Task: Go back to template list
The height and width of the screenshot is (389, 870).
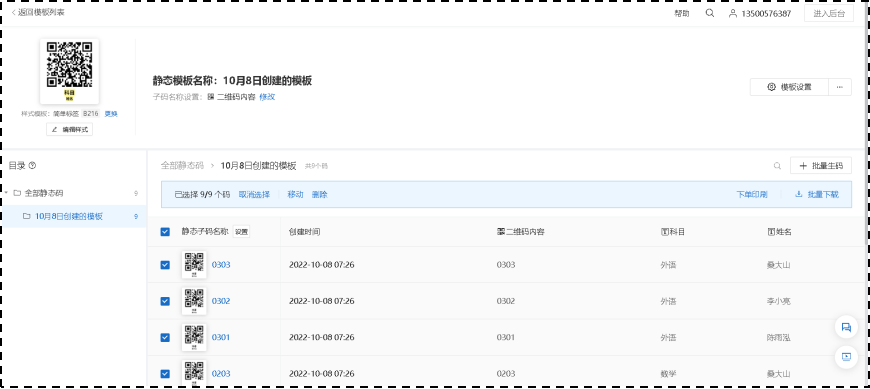Action: pos(38,12)
